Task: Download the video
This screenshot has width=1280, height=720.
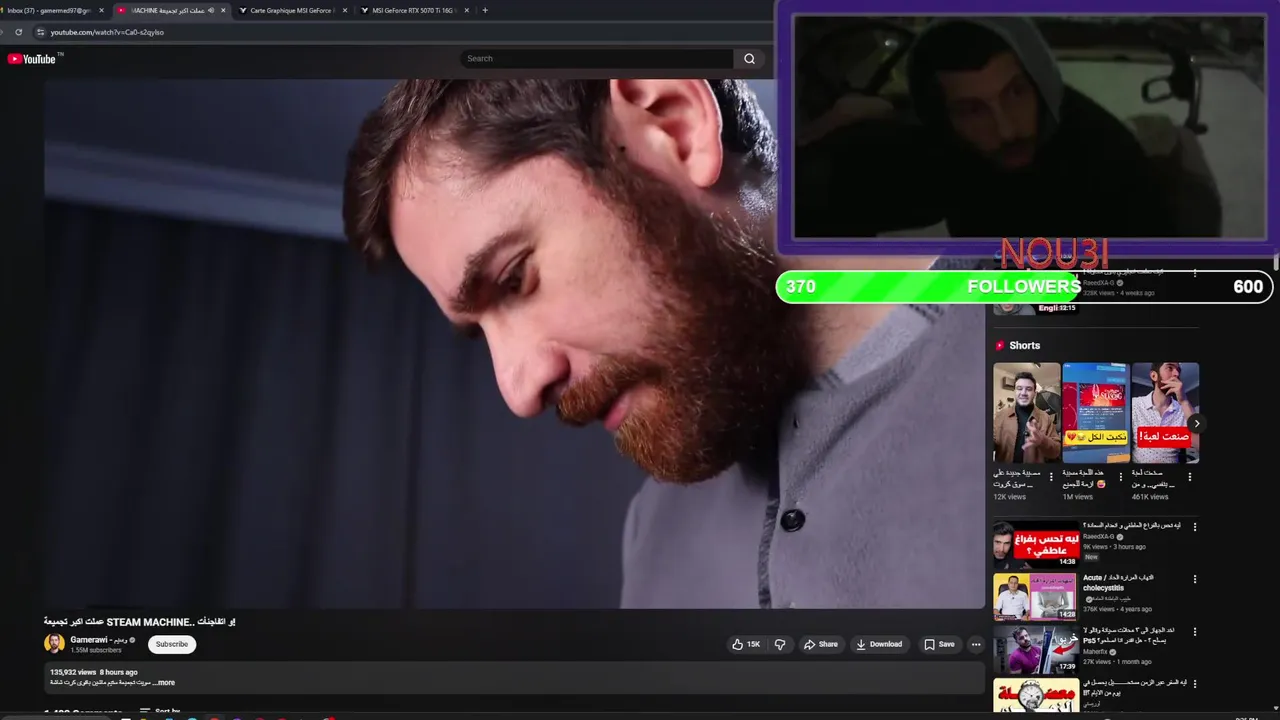Action: tap(879, 644)
